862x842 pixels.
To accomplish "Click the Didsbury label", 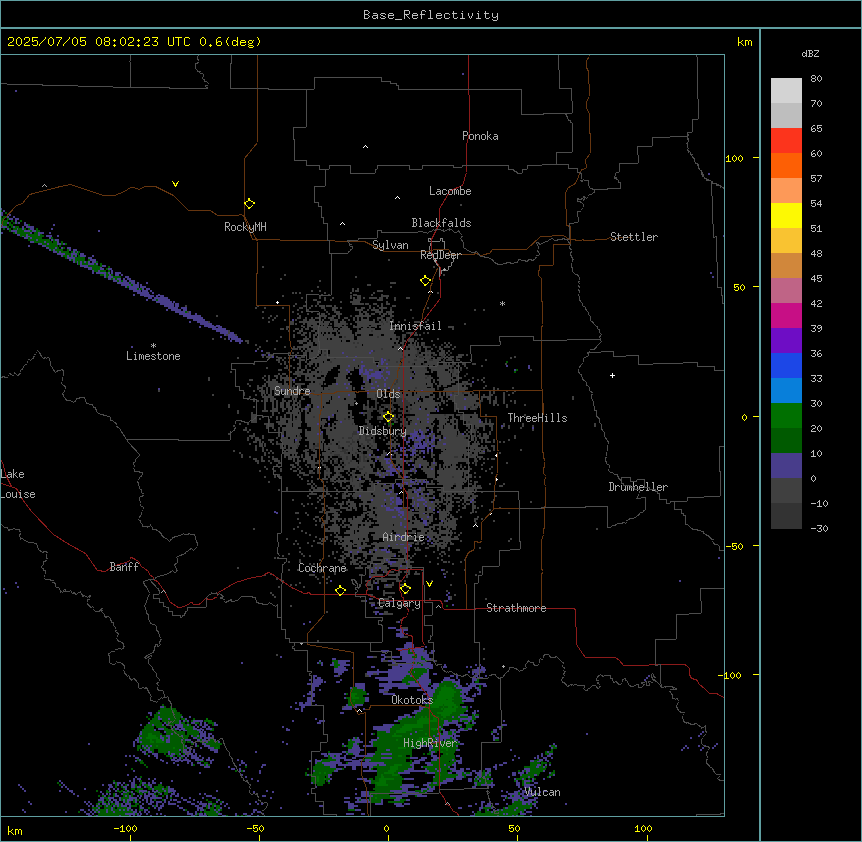I will click(x=383, y=431).
